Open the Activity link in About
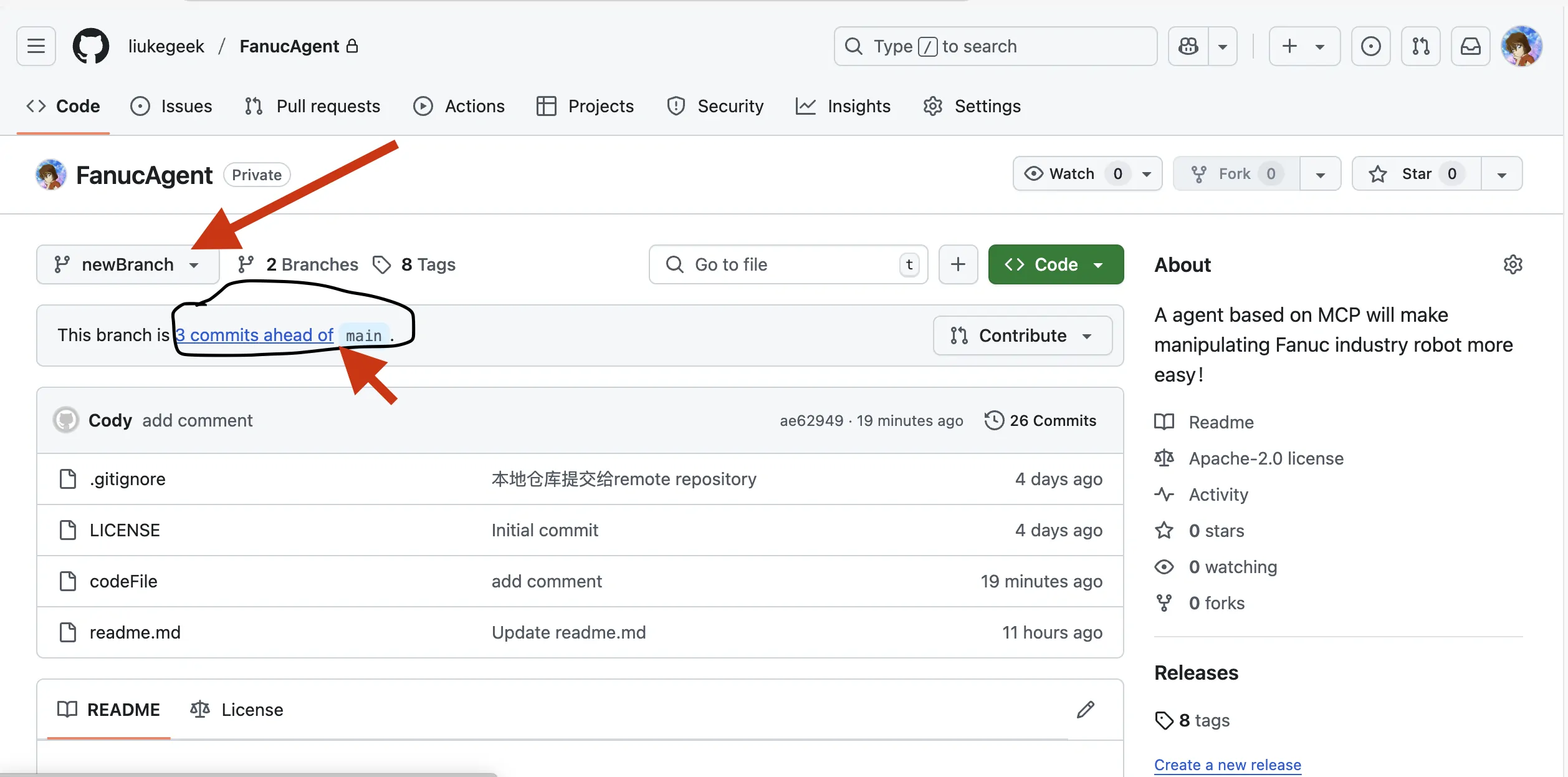This screenshot has width=1568, height=777. tap(1202, 495)
